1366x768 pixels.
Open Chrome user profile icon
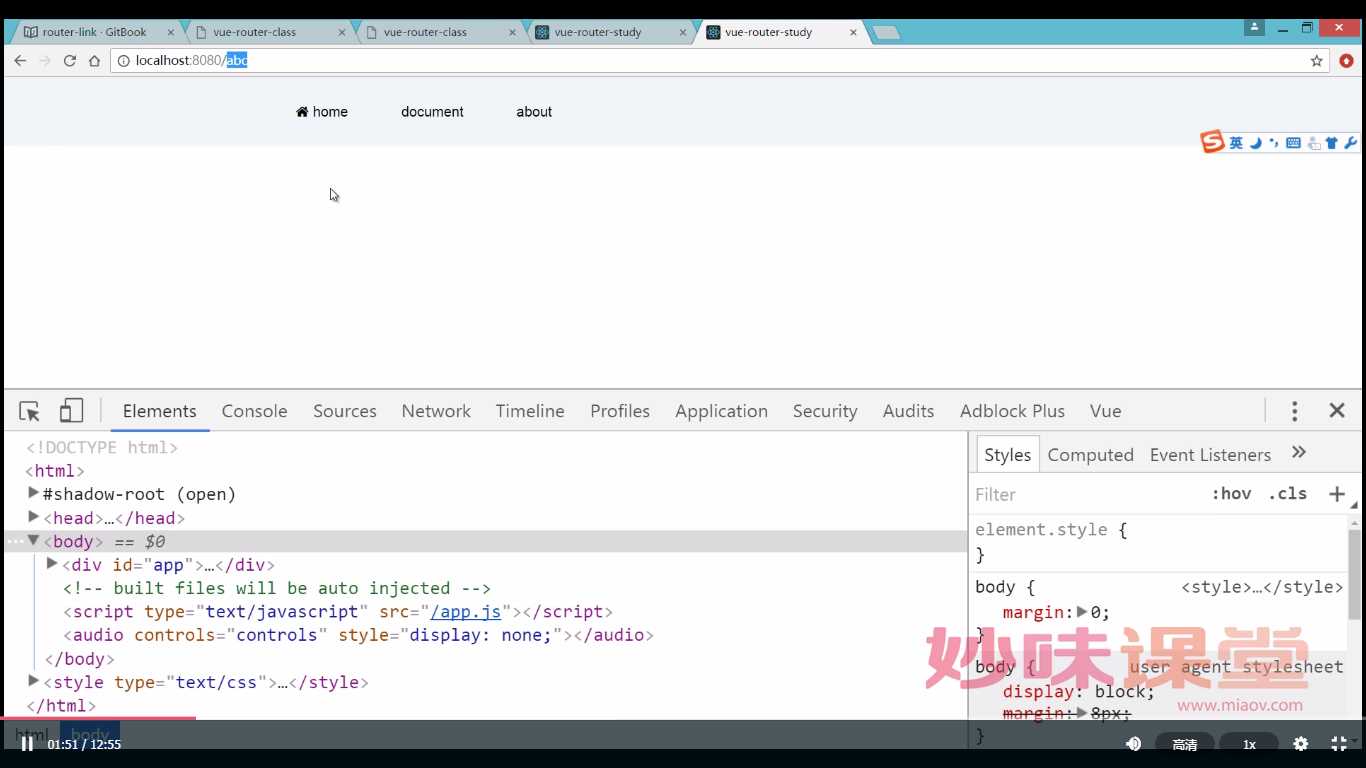pyautogui.click(x=1254, y=28)
